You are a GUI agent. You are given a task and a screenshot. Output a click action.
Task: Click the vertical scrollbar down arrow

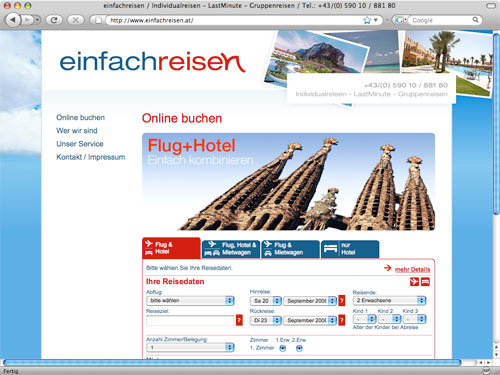tap(496, 355)
